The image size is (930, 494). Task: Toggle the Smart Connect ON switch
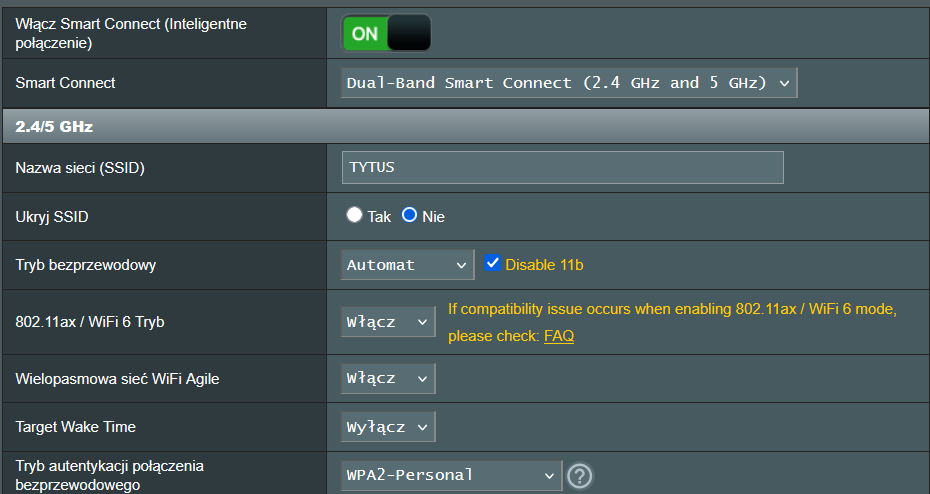(387, 33)
